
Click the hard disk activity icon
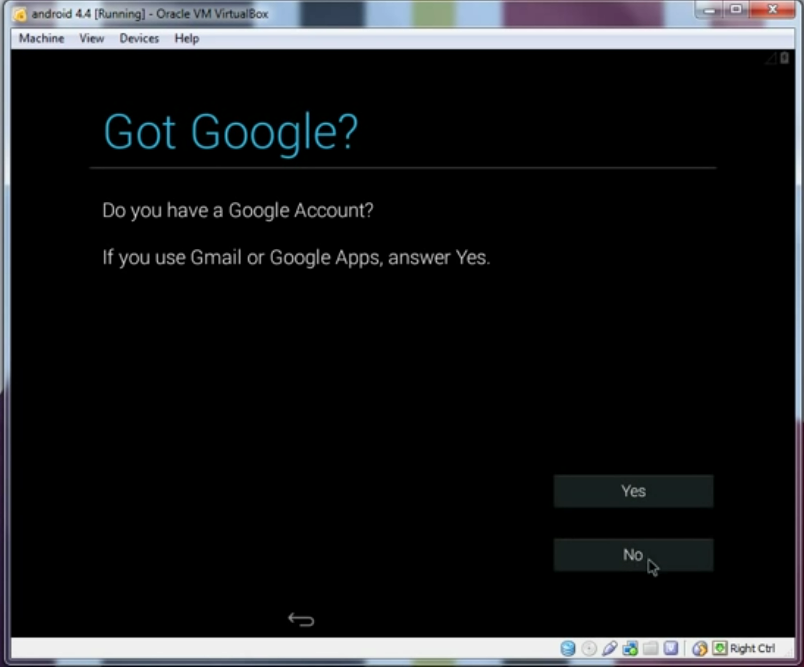click(x=568, y=649)
